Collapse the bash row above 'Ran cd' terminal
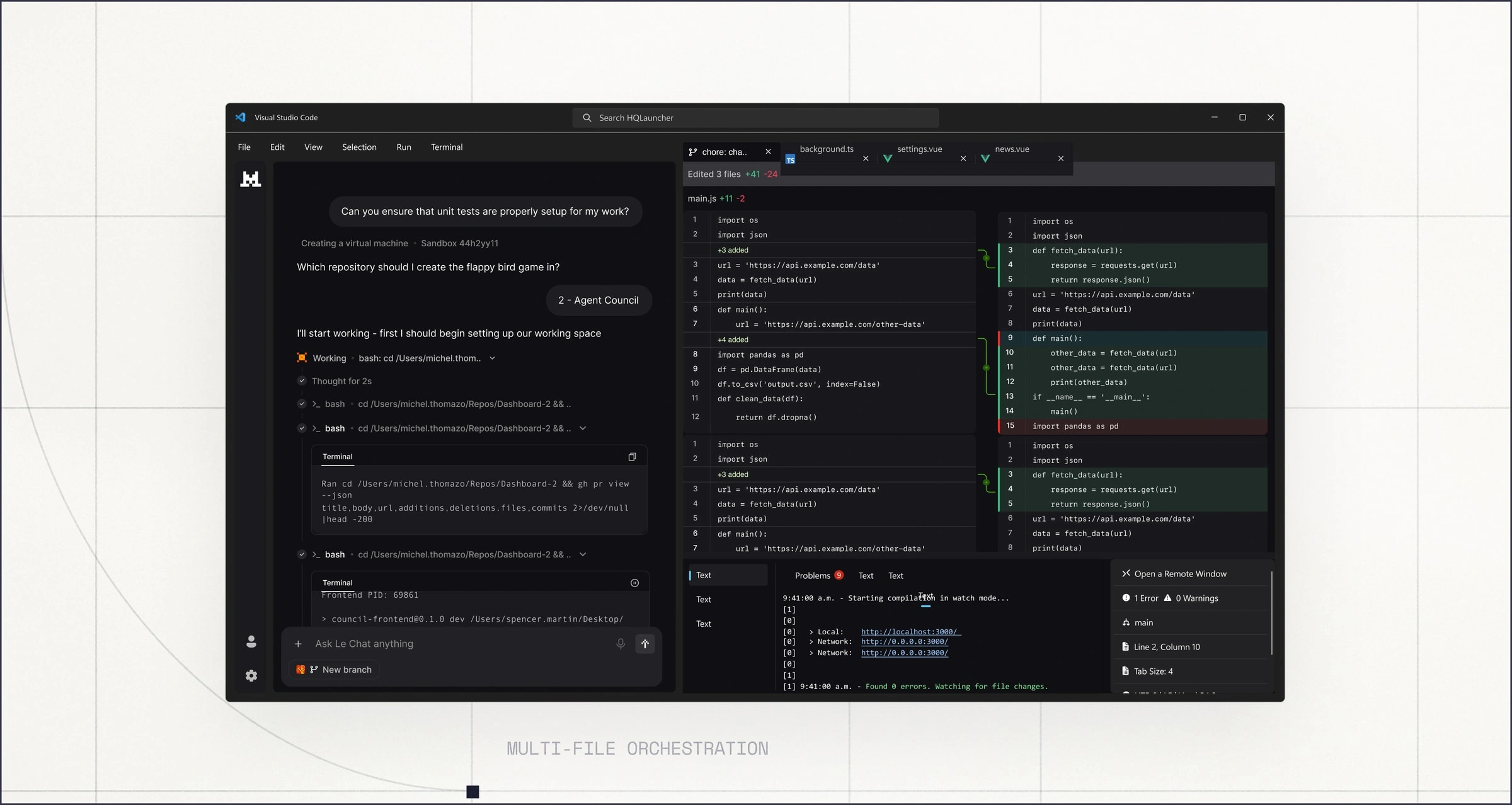 (583, 428)
